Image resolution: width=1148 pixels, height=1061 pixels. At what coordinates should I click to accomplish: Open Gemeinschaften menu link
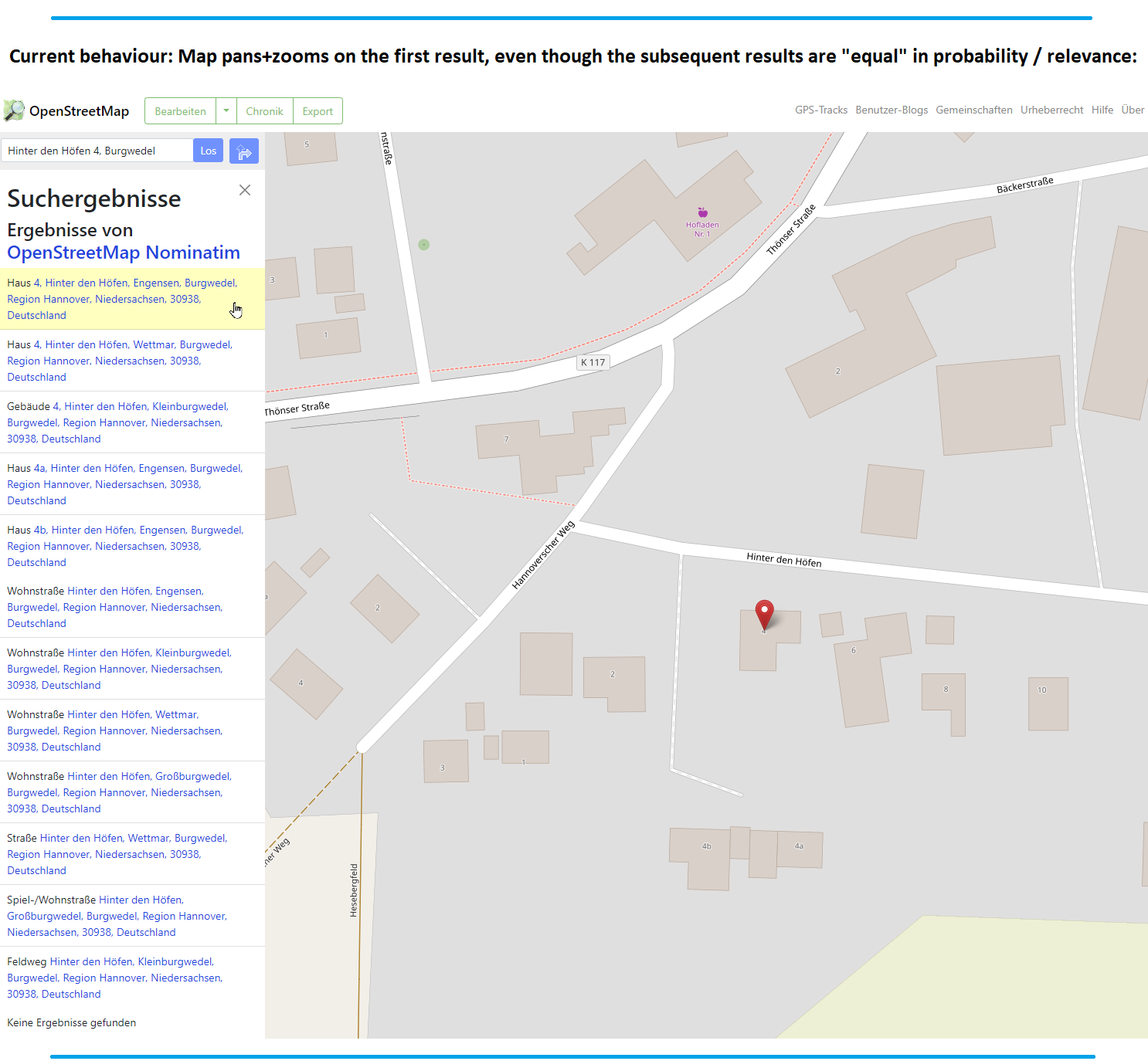tap(974, 110)
